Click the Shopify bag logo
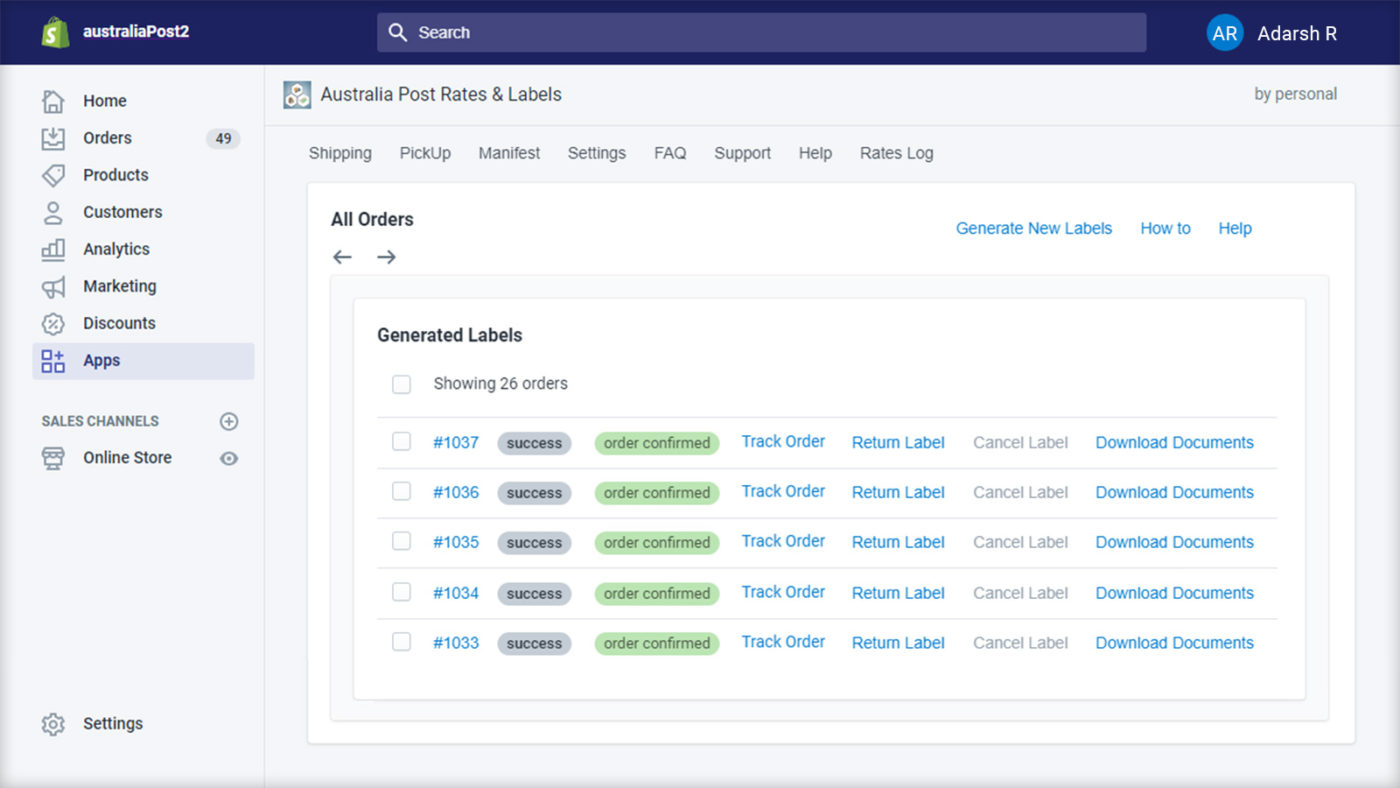Viewport: 1400px width, 788px height. [x=55, y=32]
